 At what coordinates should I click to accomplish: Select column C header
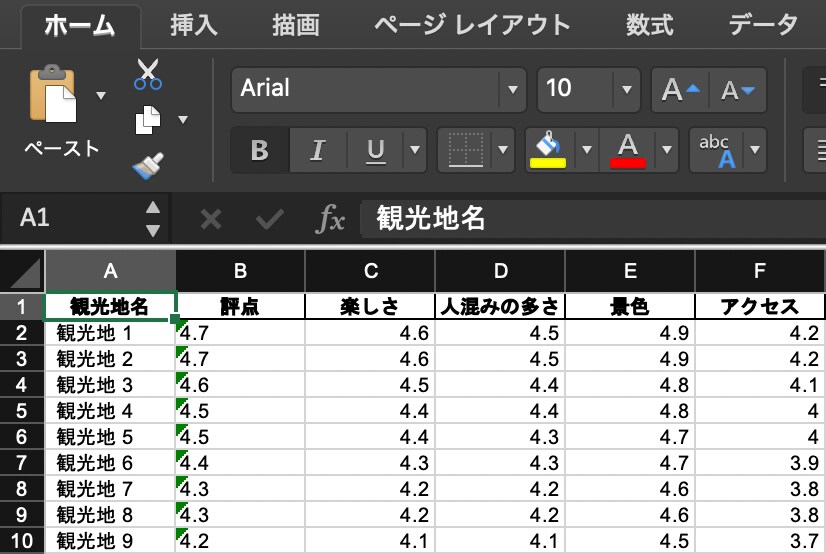[x=370, y=271]
